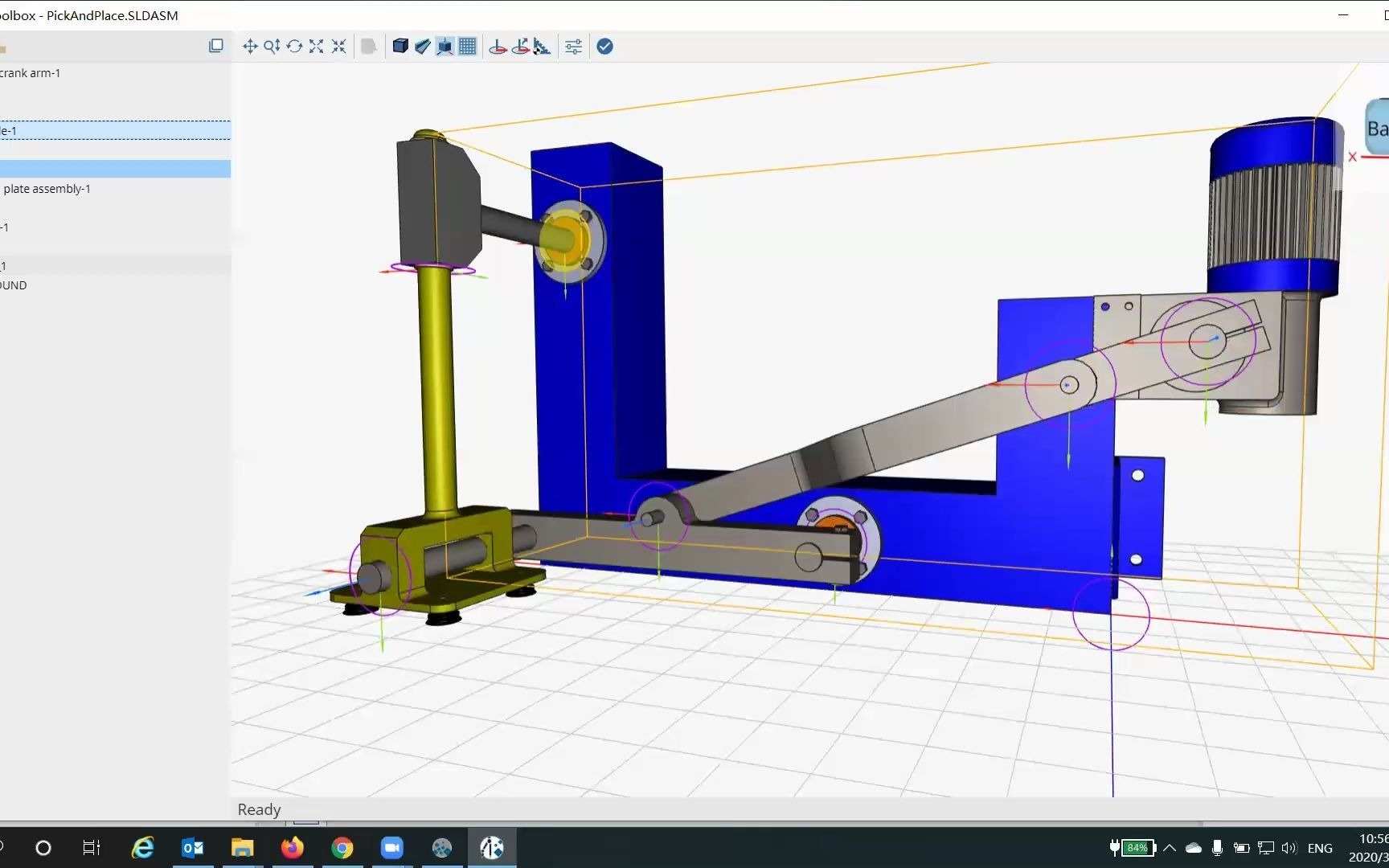
Task: Click the section view cut icon
Action: (x=422, y=47)
